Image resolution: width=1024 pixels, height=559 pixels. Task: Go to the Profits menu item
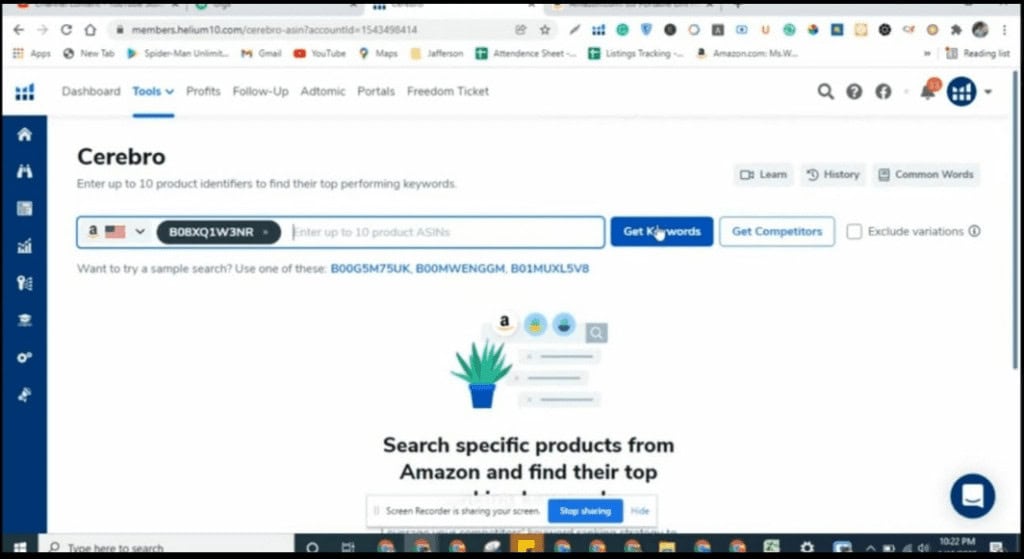pyautogui.click(x=203, y=91)
